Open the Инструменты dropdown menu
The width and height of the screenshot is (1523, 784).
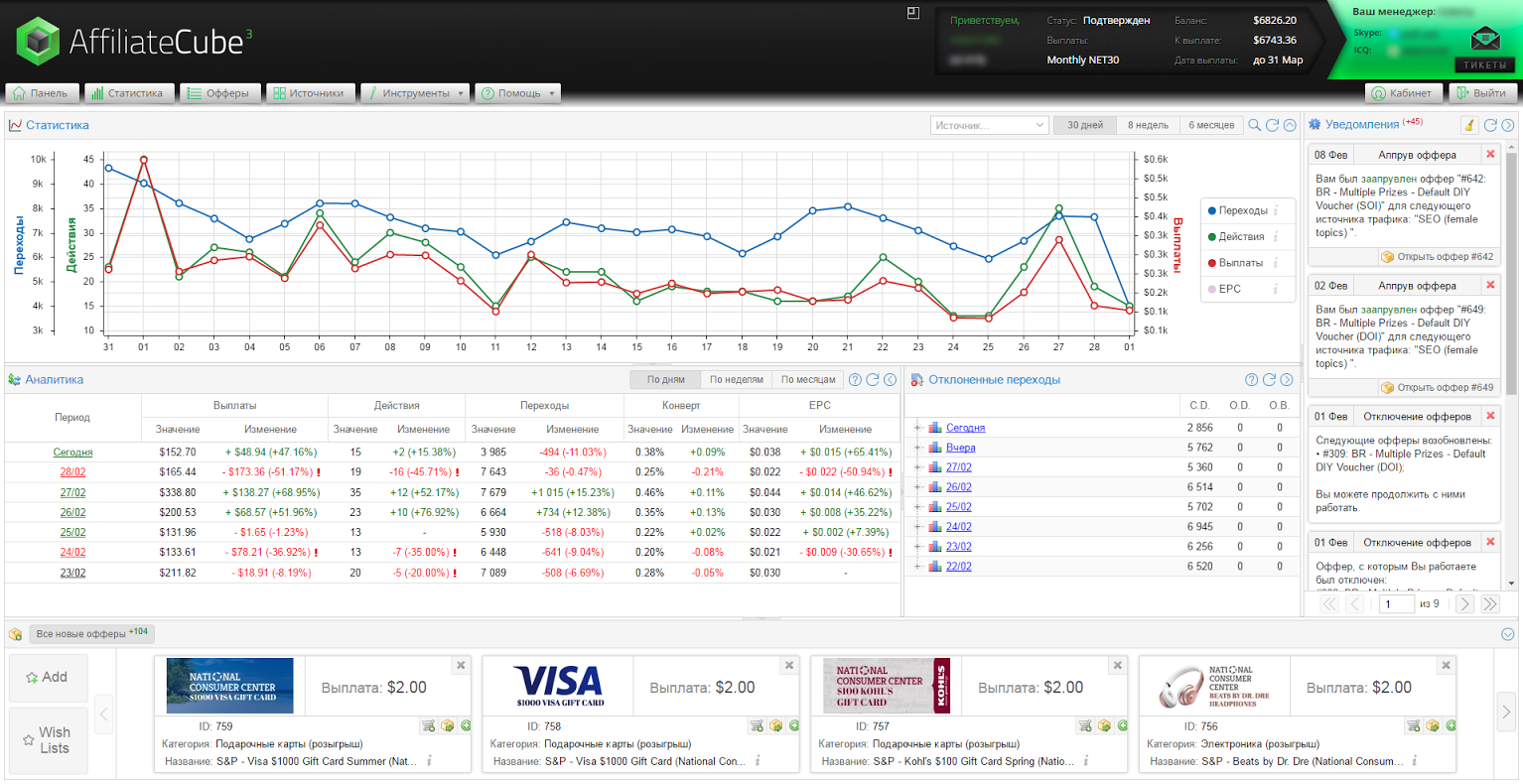coord(414,93)
